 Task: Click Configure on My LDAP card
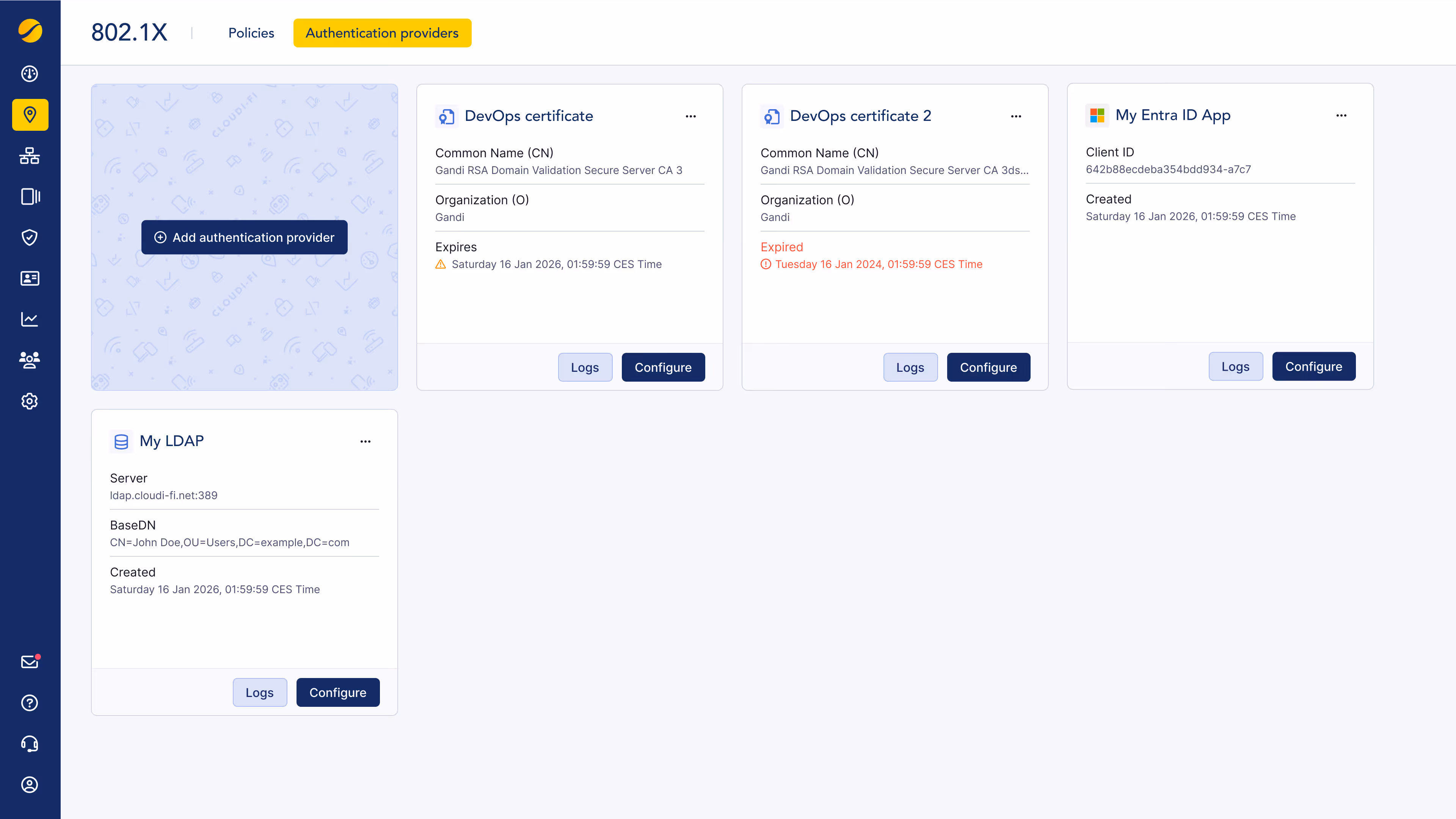tap(337, 692)
